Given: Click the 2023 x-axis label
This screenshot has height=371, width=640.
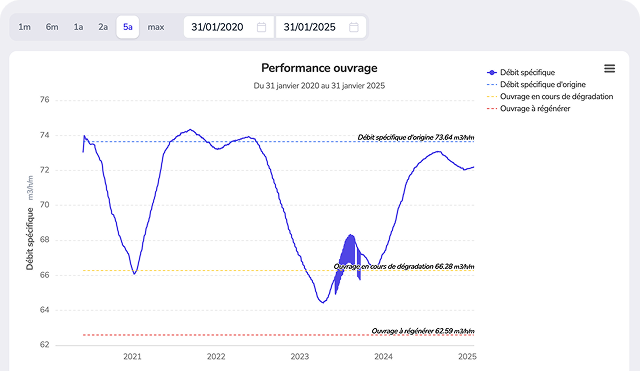Looking at the screenshot, I should click(300, 357).
